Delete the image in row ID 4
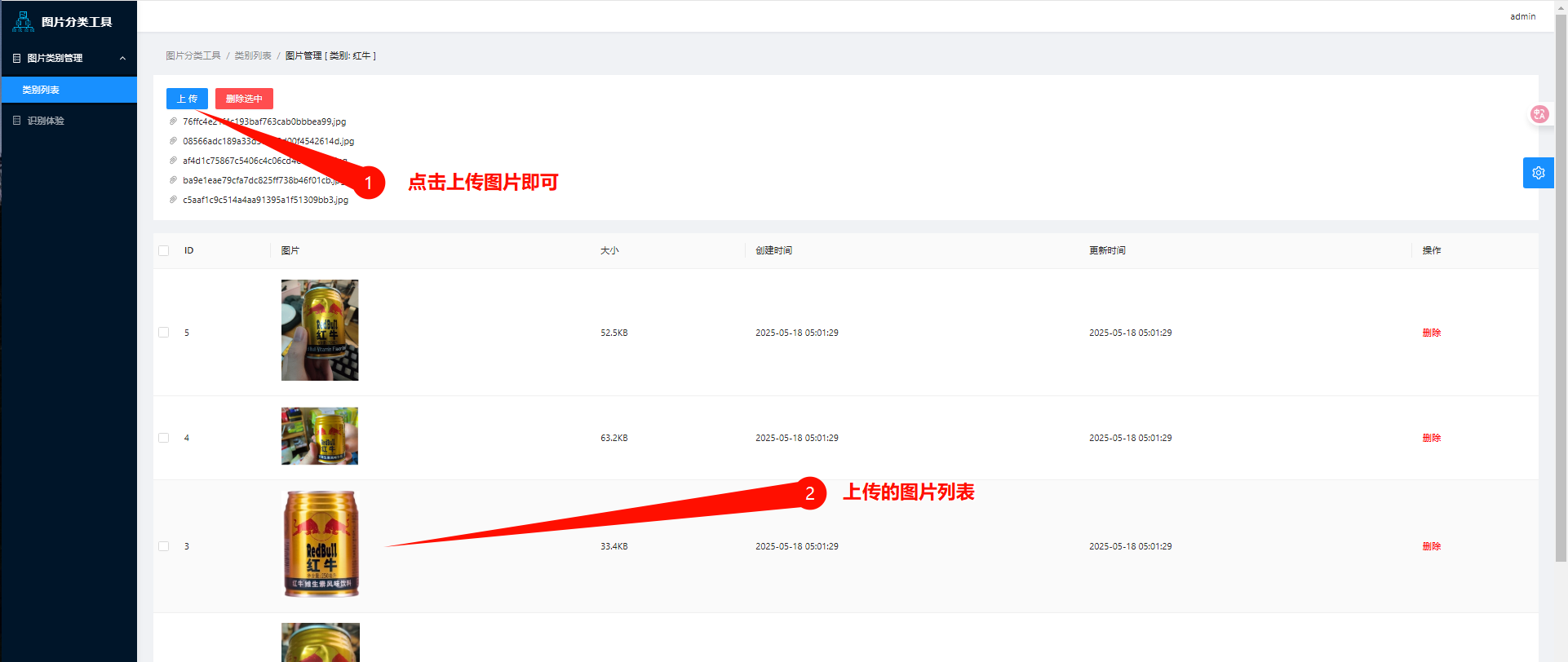The width and height of the screenshot is (1568, 662). click(x=1431, y=438)
